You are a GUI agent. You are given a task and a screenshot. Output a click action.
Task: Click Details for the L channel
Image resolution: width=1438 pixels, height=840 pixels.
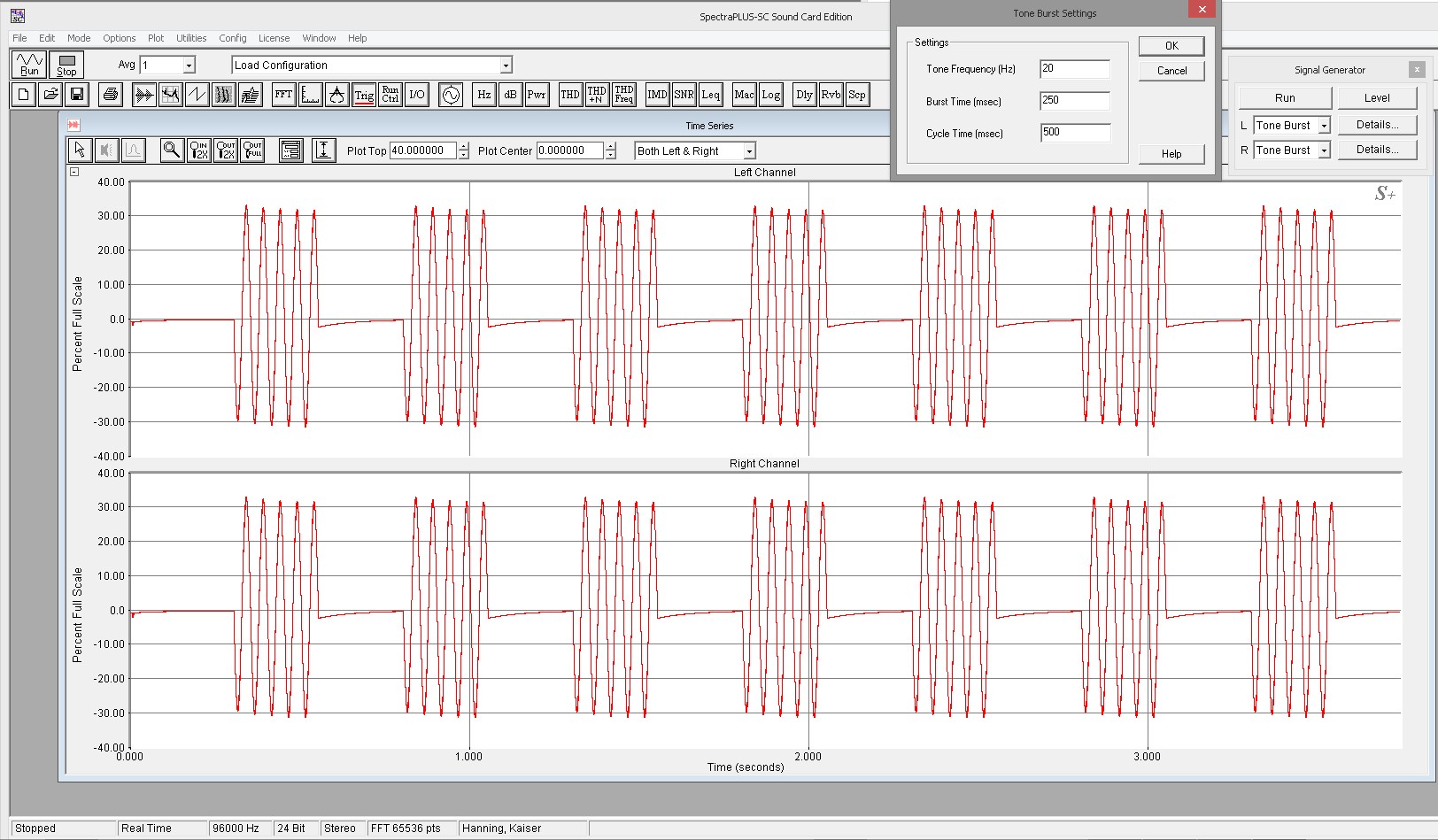coord(1377,125)
